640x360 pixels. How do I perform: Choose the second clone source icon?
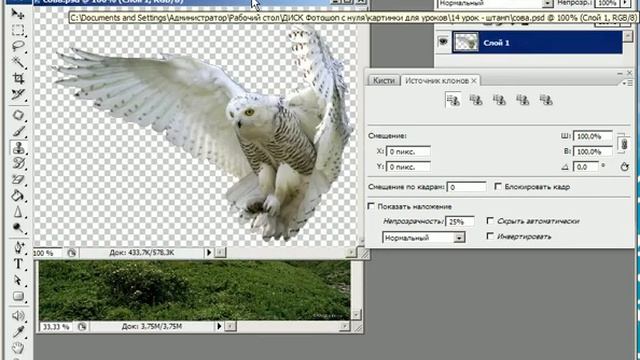[x=476, y=100]
